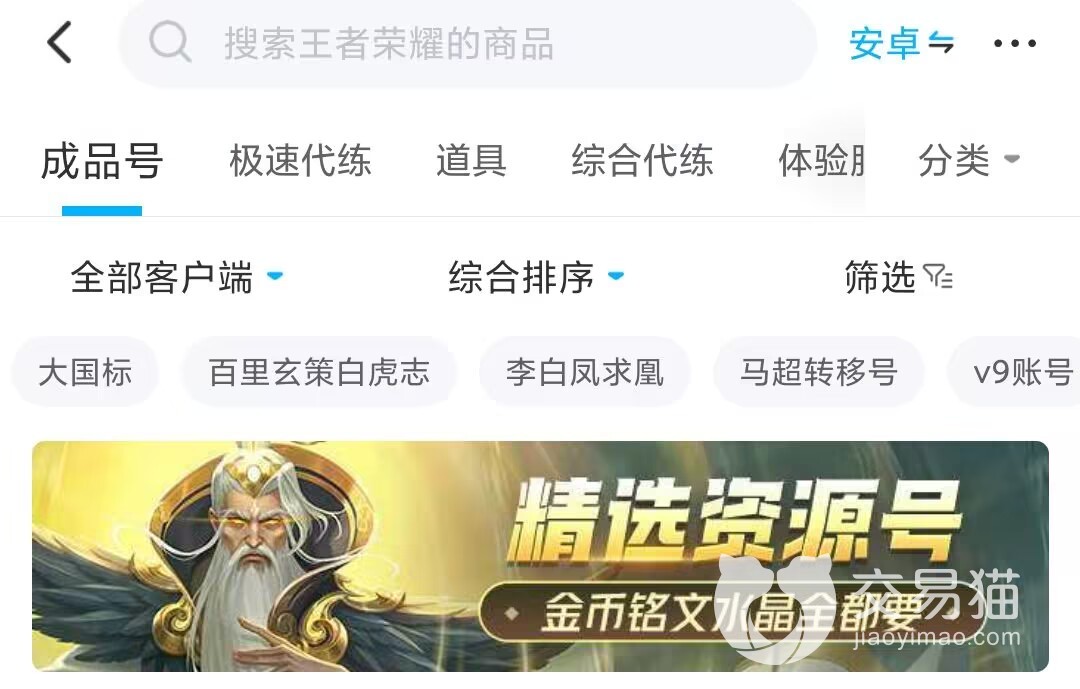The height and width of the screenshot is (689, 1080).
Task: Switch to the 成品号 tab
Action: tap(102, 161)
